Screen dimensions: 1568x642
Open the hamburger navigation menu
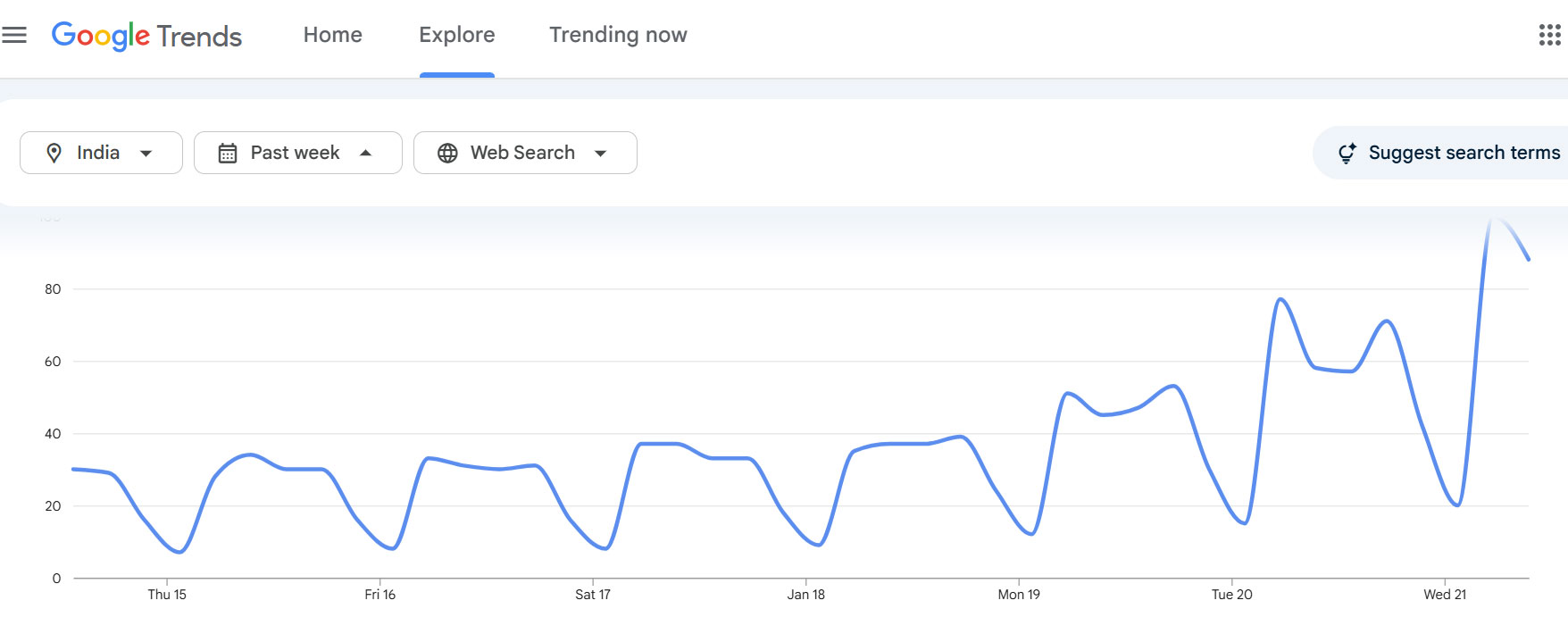click(x=16, y=34)
